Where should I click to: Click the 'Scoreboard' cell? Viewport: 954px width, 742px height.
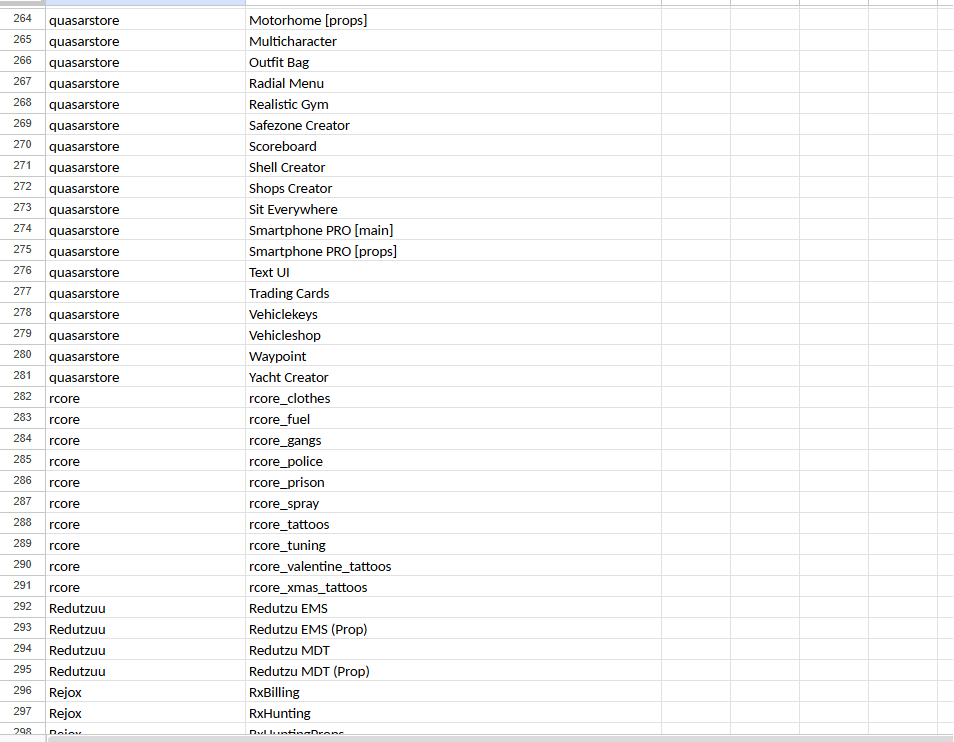(x=453, y=146)
